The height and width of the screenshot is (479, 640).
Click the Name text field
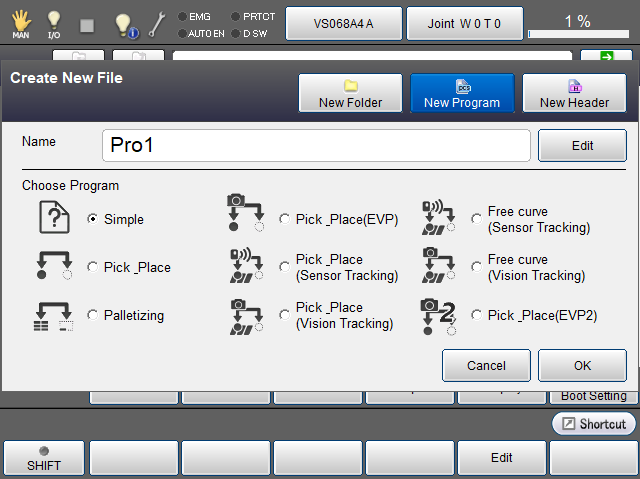(316, 145)
